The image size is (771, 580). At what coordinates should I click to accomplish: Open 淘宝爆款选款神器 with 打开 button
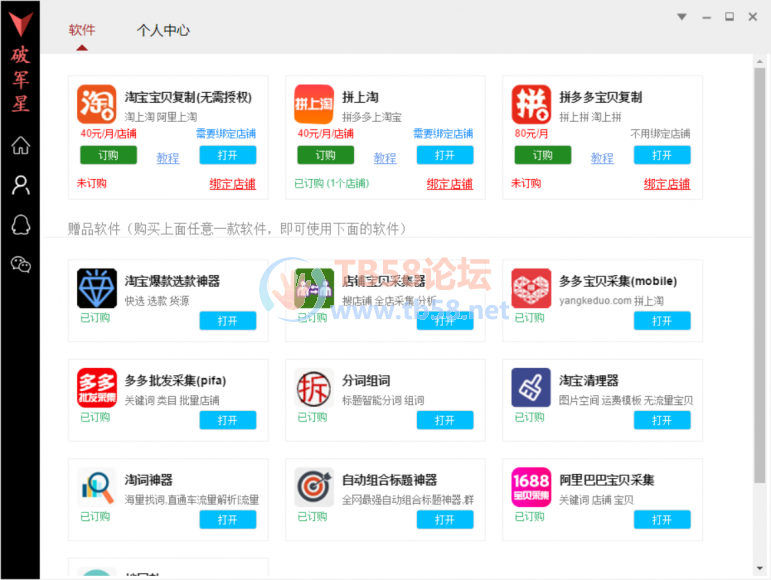[x=228, y=321]
